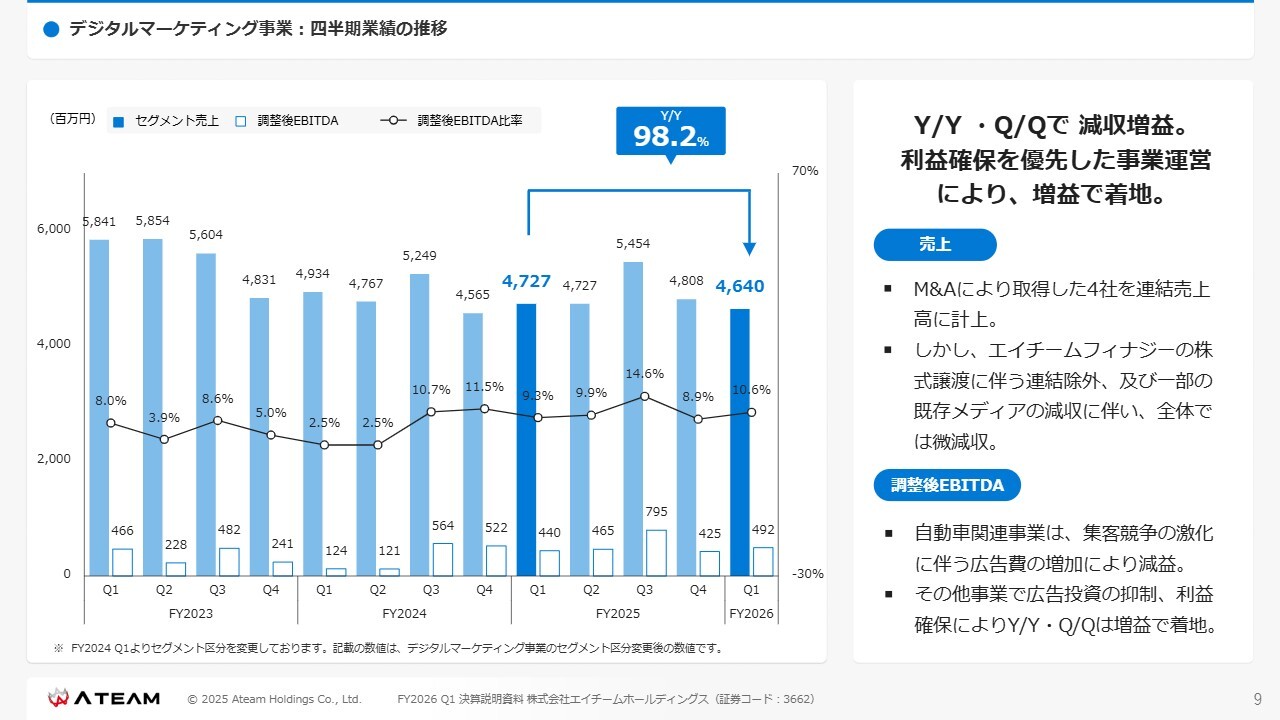Click the Ateam logo in the footer
Screen dimensions: 1280x720
(x=104, y=698)
